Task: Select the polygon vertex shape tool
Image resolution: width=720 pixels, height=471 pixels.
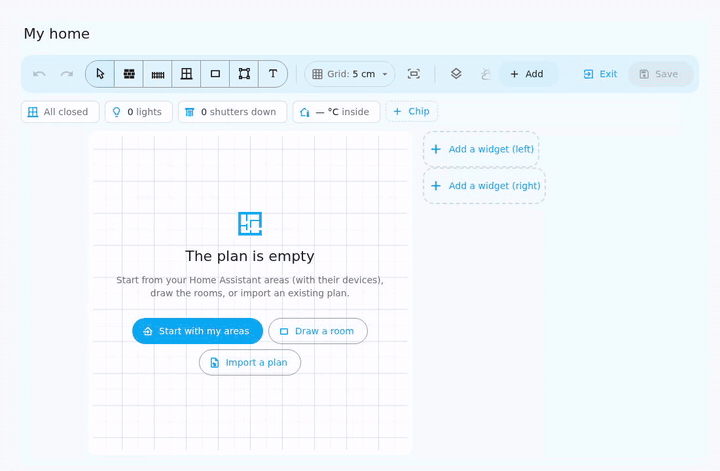Action: click(244, 74)
